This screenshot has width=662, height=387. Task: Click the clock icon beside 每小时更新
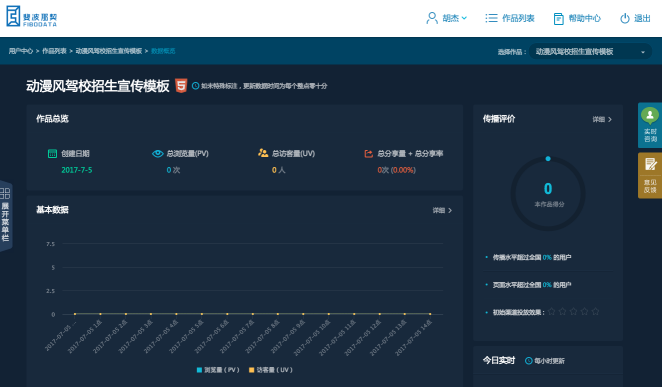coord(529,361)
